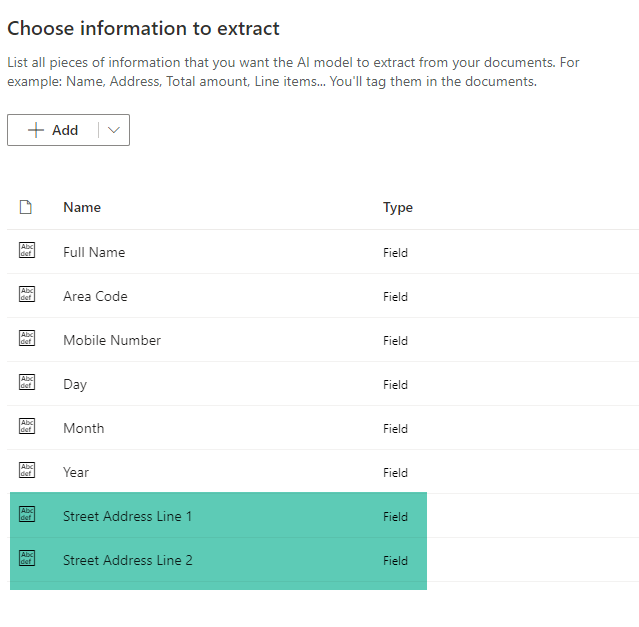Image resolution: width=639 pixels, height=627 pixels.
Task: Open the Mobile Number field entry
Action: click(x=112, y=340)
